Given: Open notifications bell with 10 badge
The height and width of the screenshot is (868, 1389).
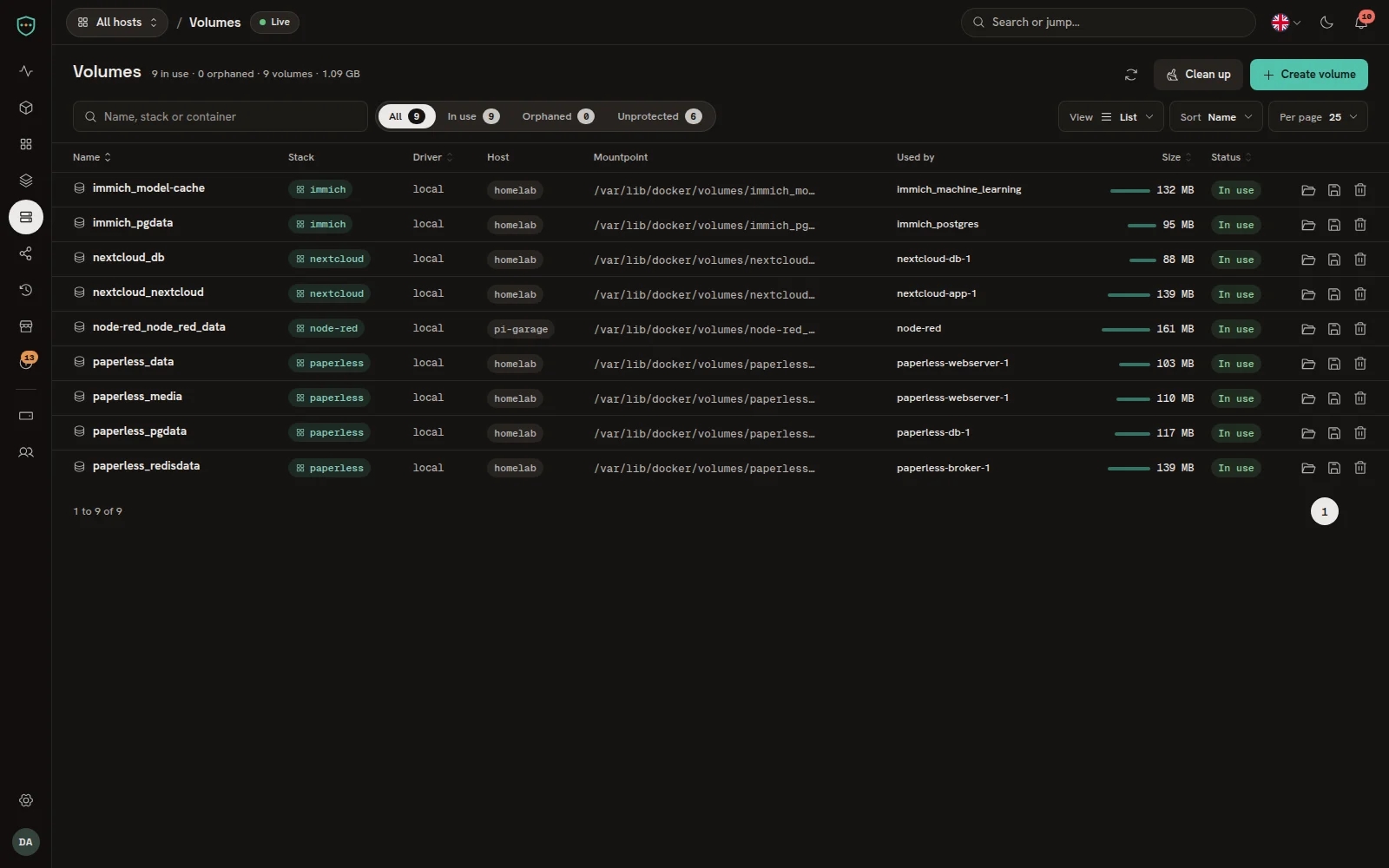Looking at the screenshot, I should coord(1361,23).
